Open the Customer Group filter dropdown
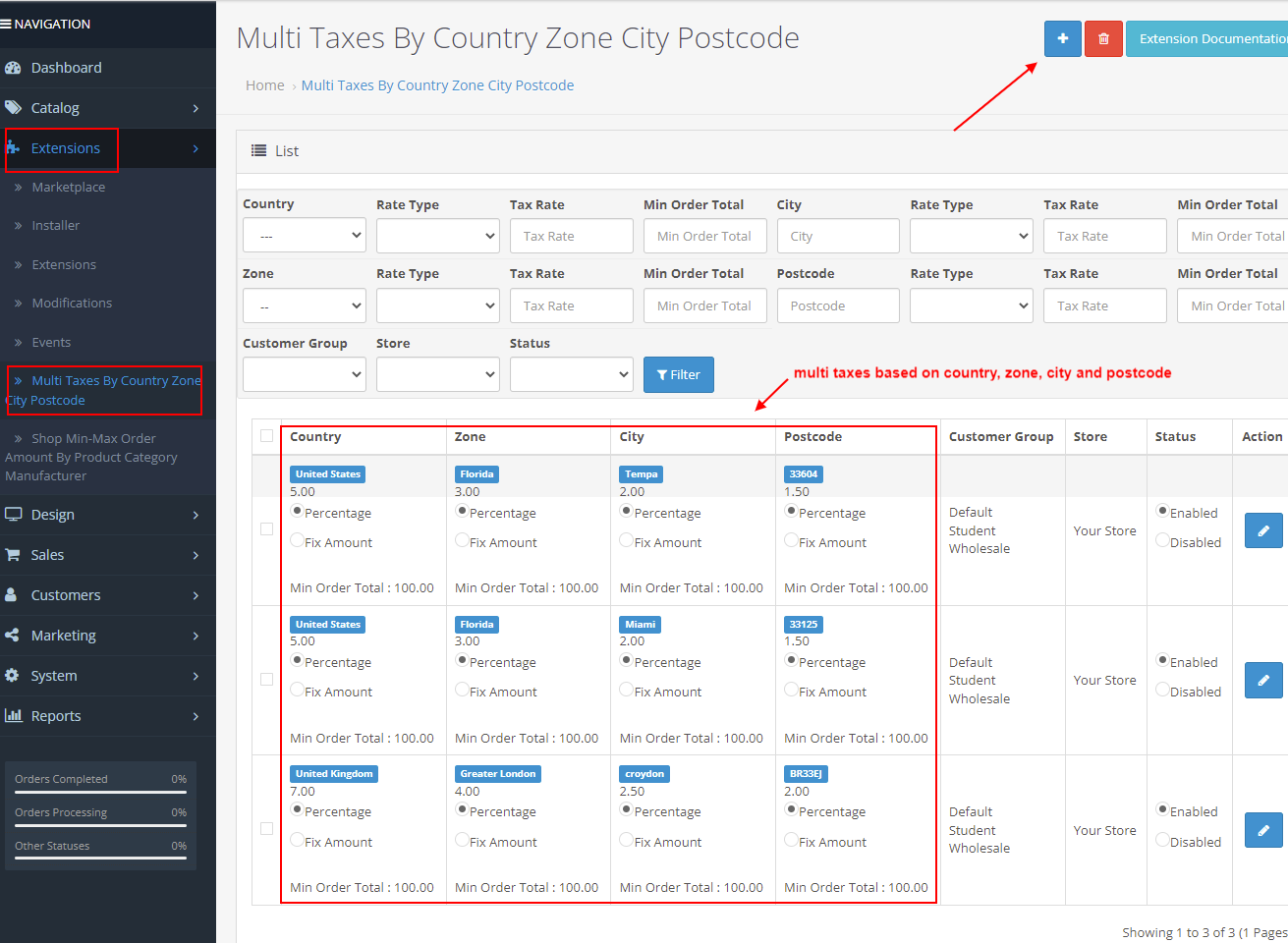 pyautogui.click(x=304, y=374)
